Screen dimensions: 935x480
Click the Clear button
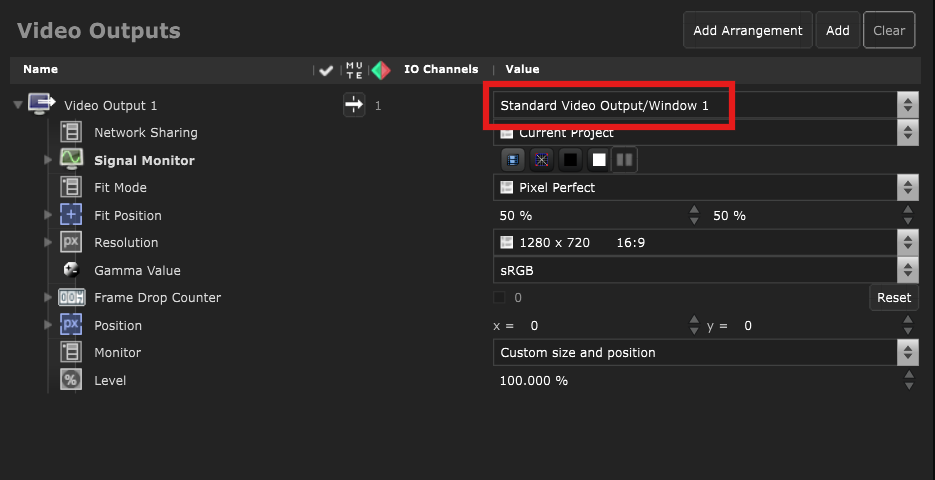coord(889,30)
